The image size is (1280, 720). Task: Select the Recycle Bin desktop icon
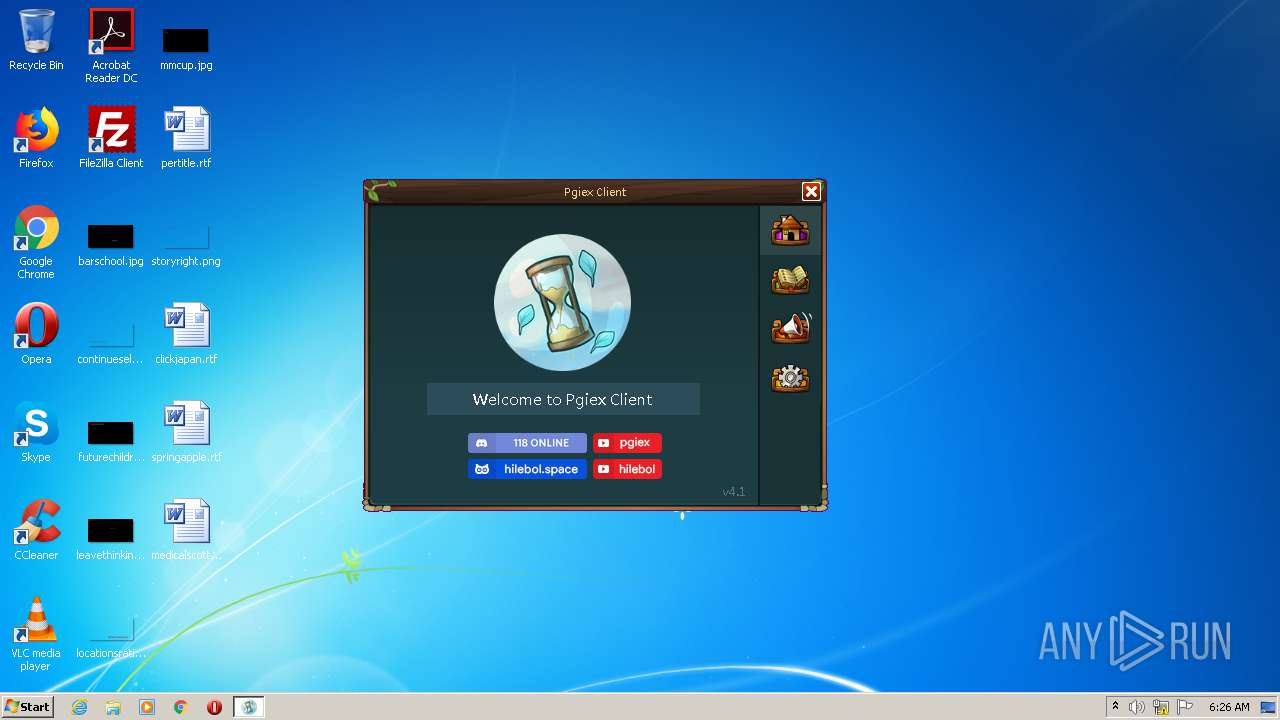(x=36, y=41)
